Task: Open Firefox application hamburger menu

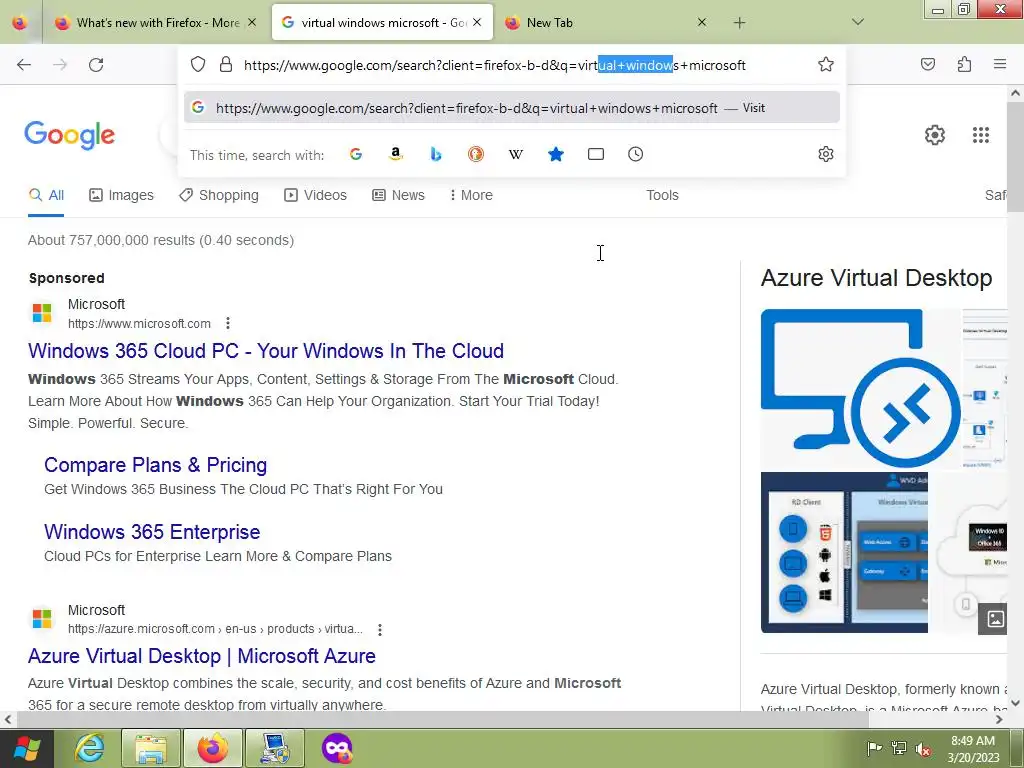Action: 1000,64
